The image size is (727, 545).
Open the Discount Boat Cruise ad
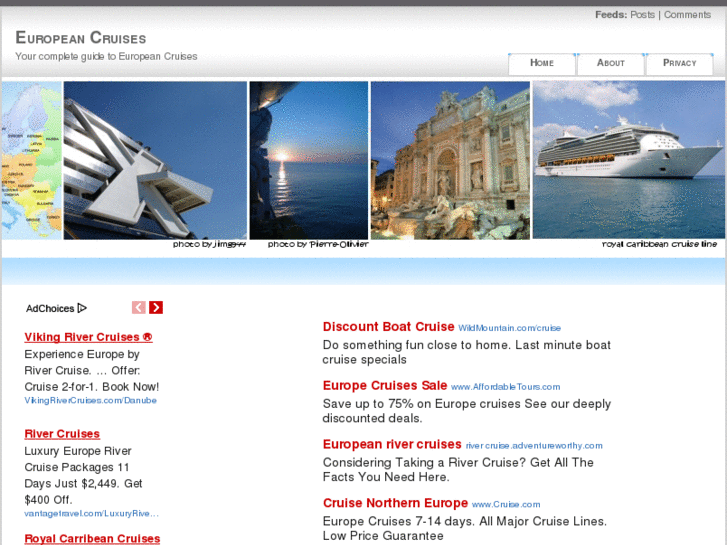pyautogui.click(x=389, y=327)
